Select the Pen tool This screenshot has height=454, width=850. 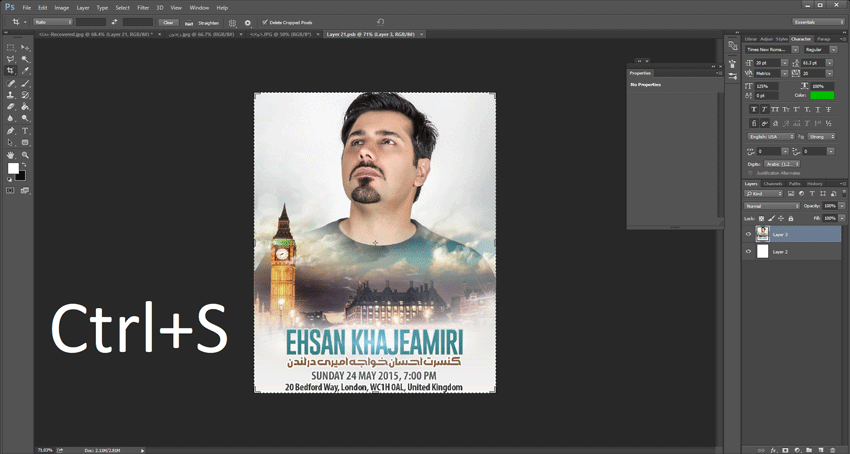10,131
